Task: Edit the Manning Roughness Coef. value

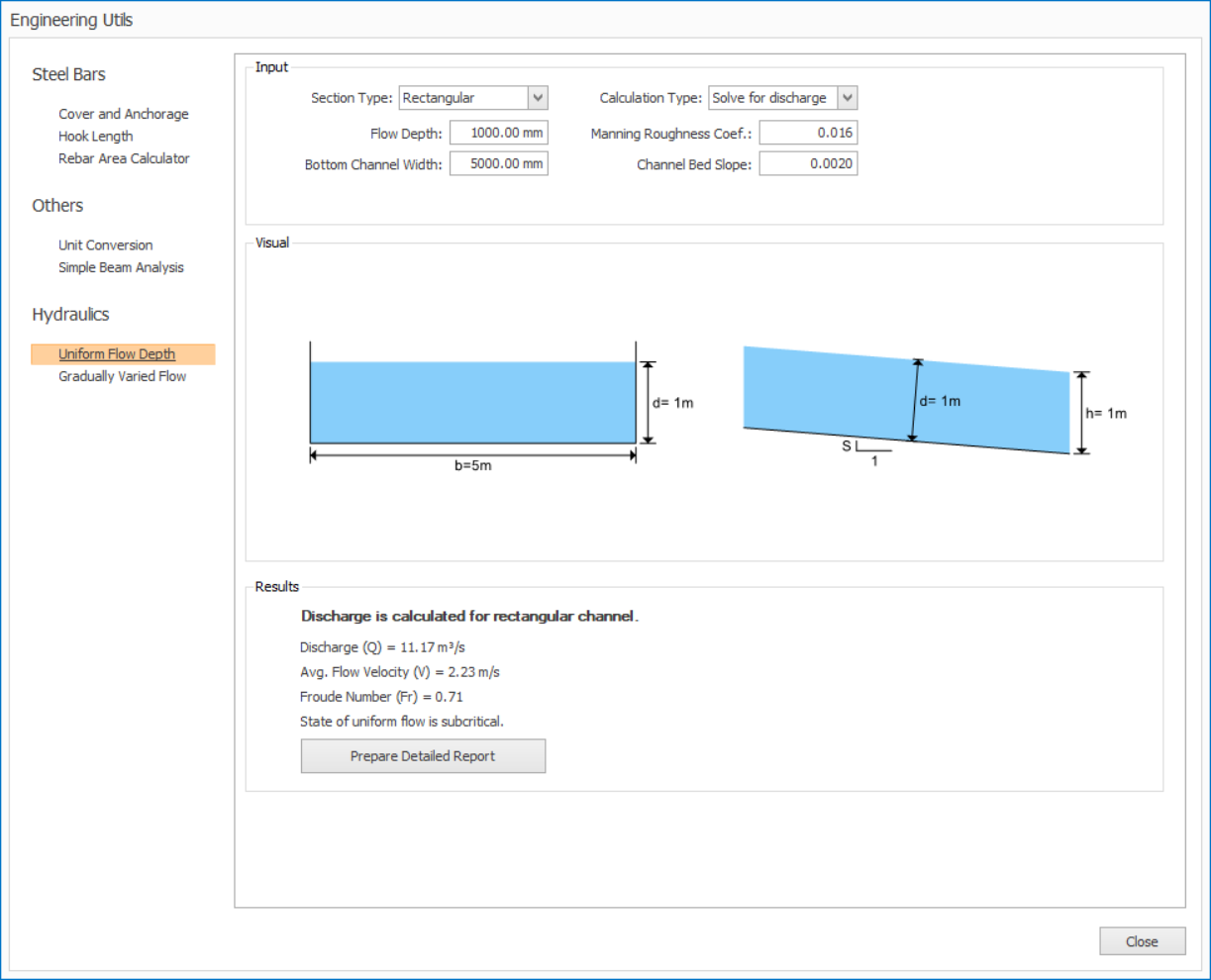Action: pyautogui.click(x=808, y=133)
